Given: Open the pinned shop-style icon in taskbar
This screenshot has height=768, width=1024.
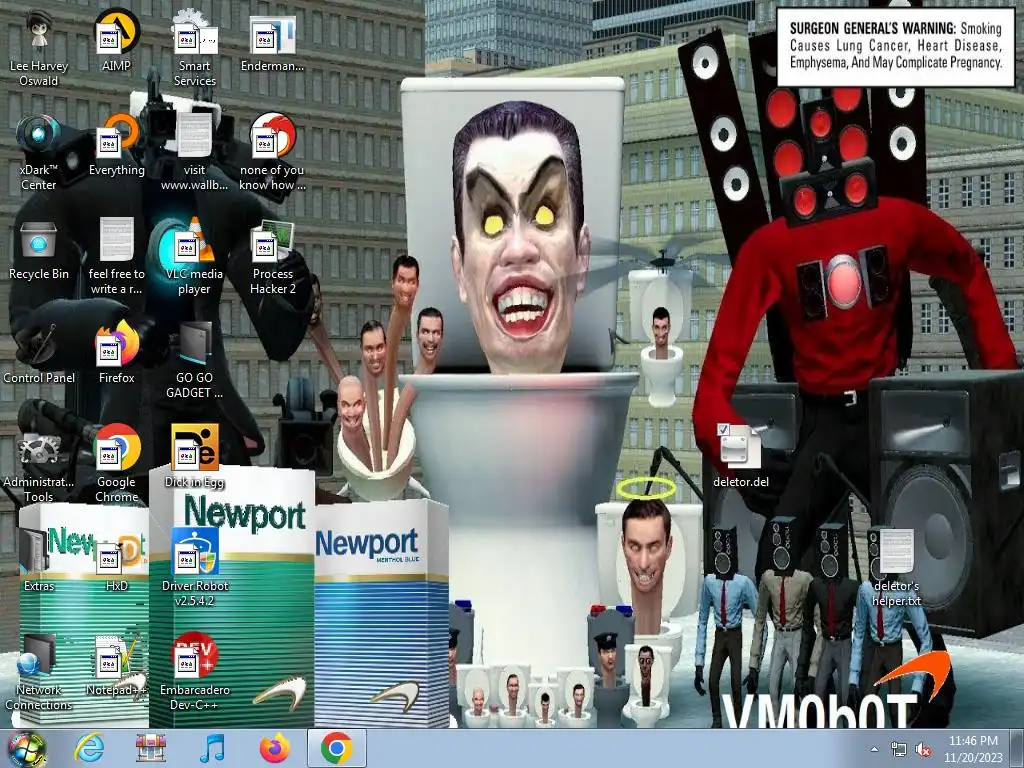Looking at the screenshot, I should [x=151, y=748].
